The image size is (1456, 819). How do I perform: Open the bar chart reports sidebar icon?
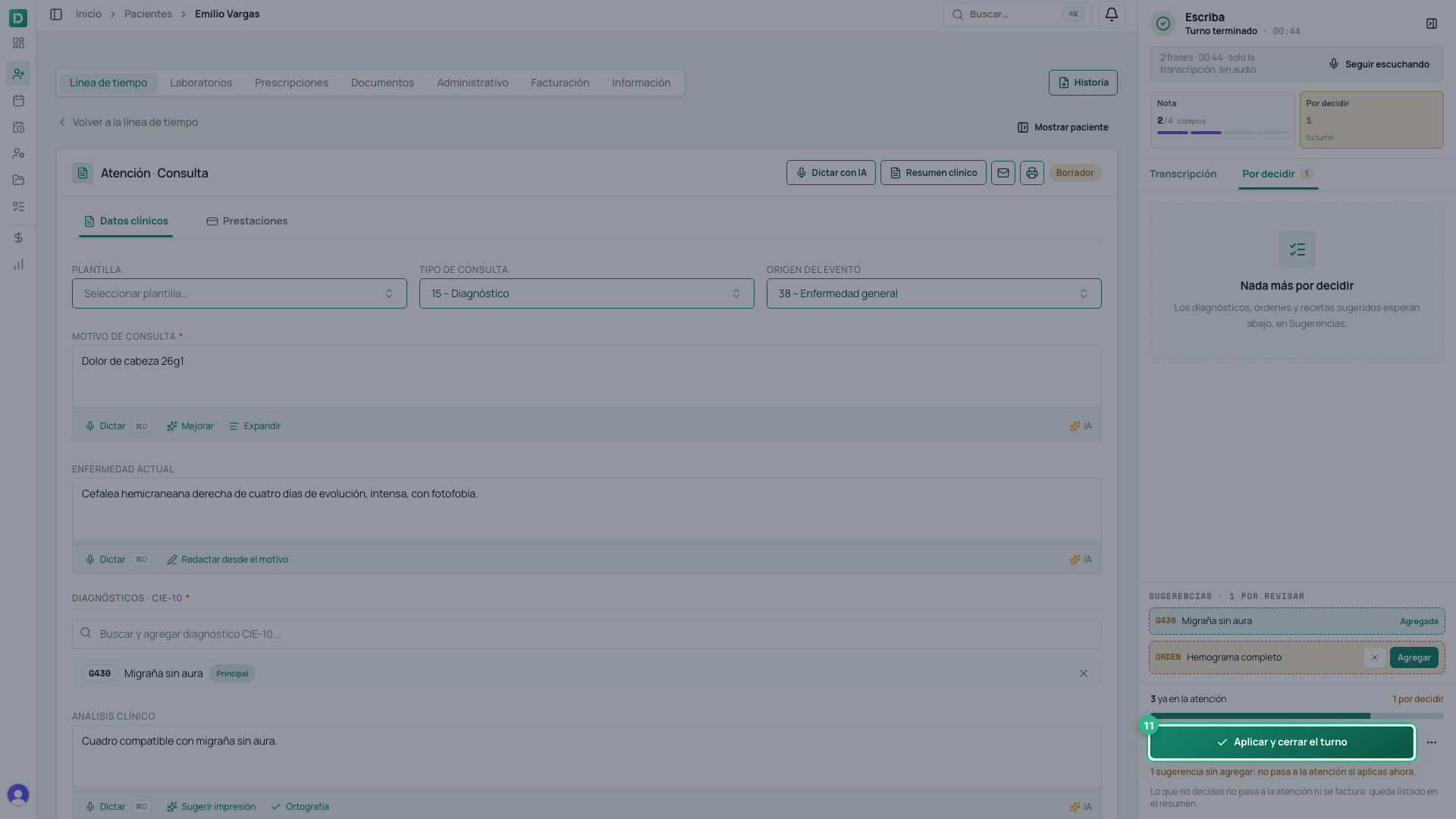(18, 265)
